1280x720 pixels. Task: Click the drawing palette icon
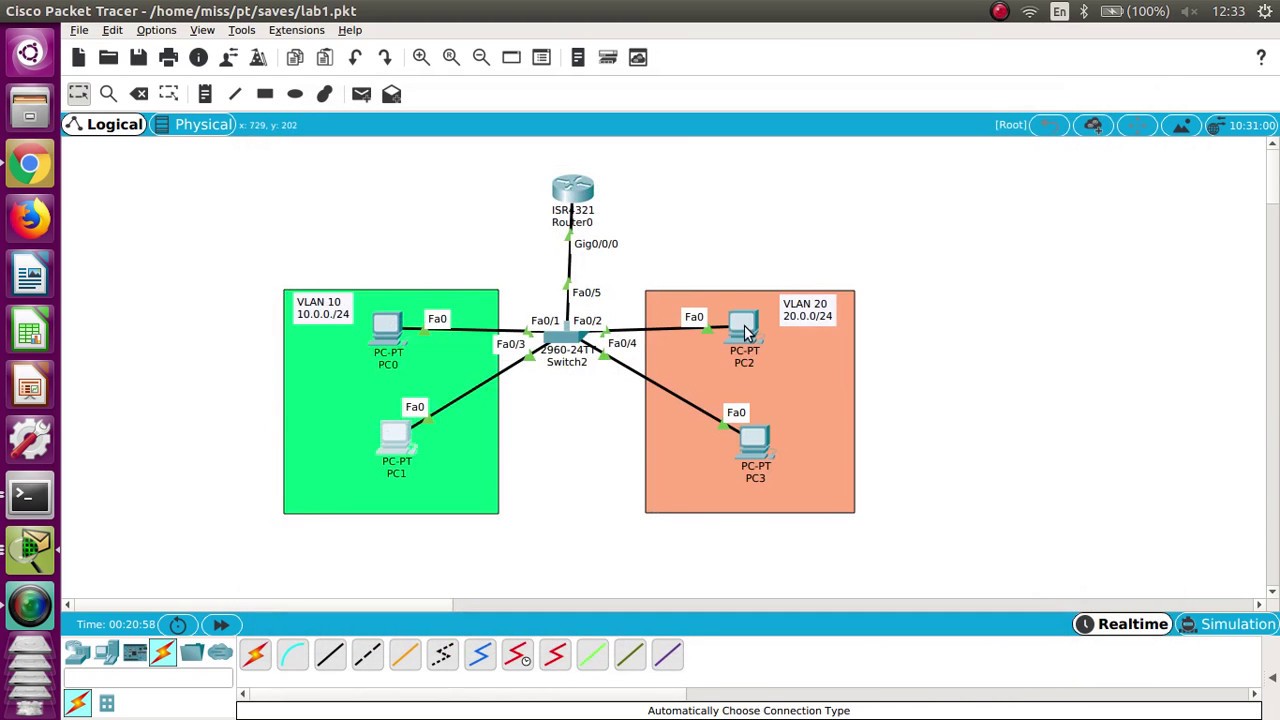click(x=511, y=57)
